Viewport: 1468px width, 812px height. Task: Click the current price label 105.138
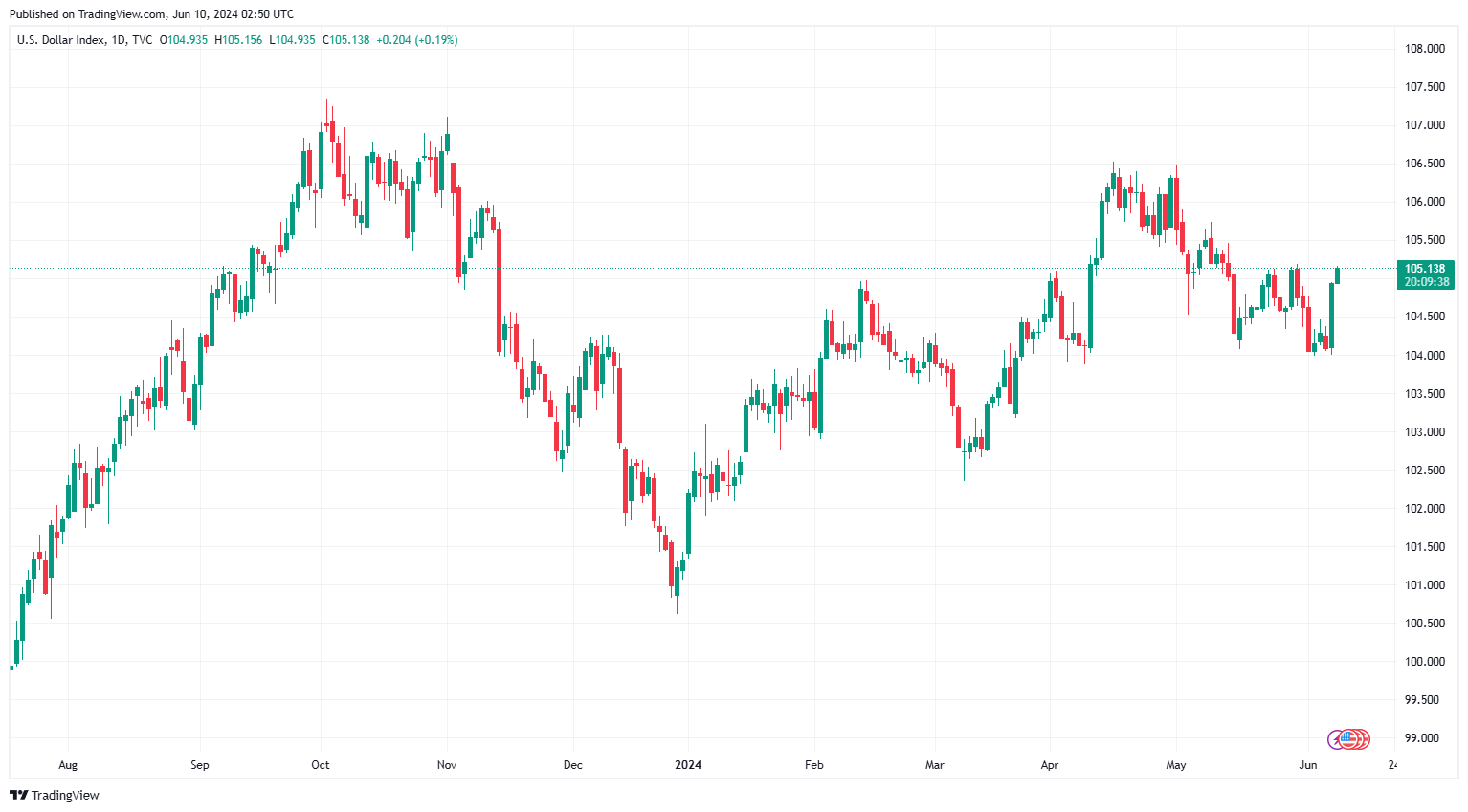tap(1425, 269)
